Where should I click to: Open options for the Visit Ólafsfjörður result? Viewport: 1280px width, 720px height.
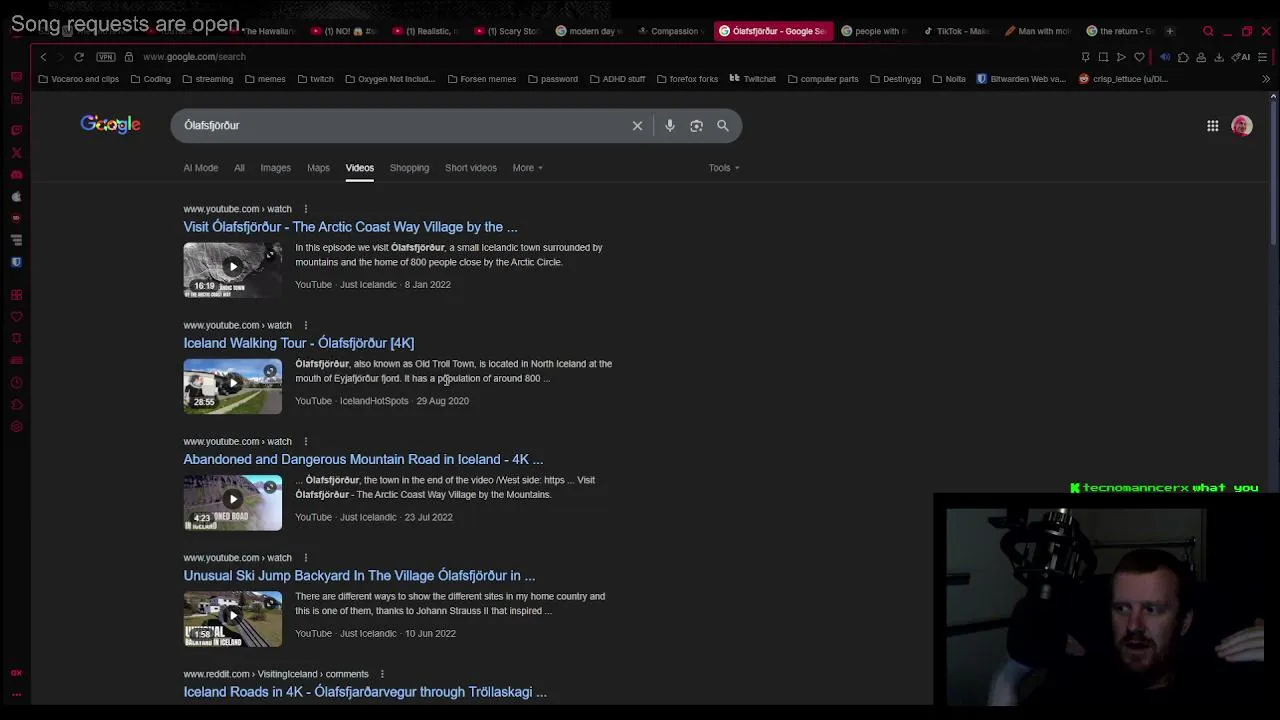(306, 209)
